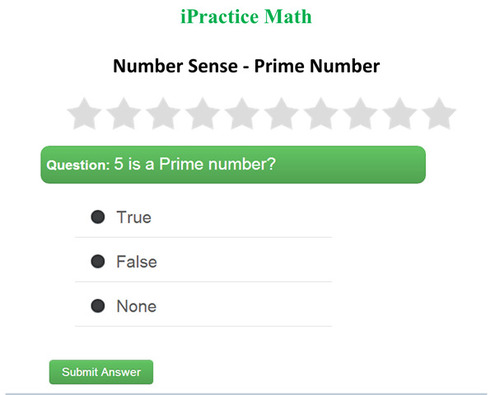The height and width of the screenshot is (395, 500).
Task: Click the seventh progress star
Action: click(x=321, y=114)
